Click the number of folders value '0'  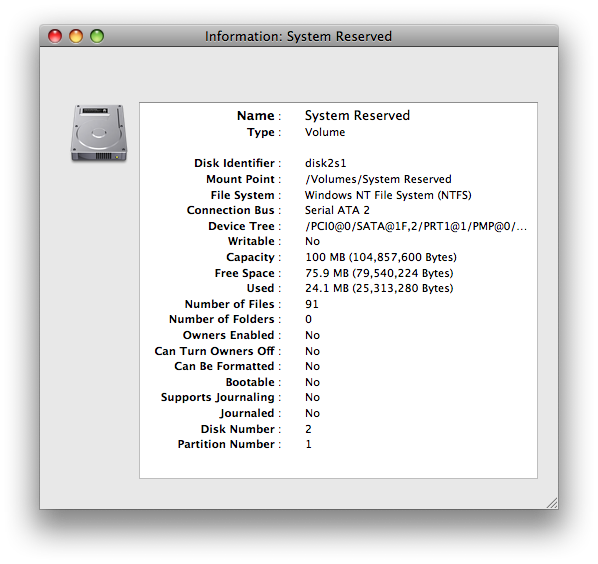pos(309,319)
